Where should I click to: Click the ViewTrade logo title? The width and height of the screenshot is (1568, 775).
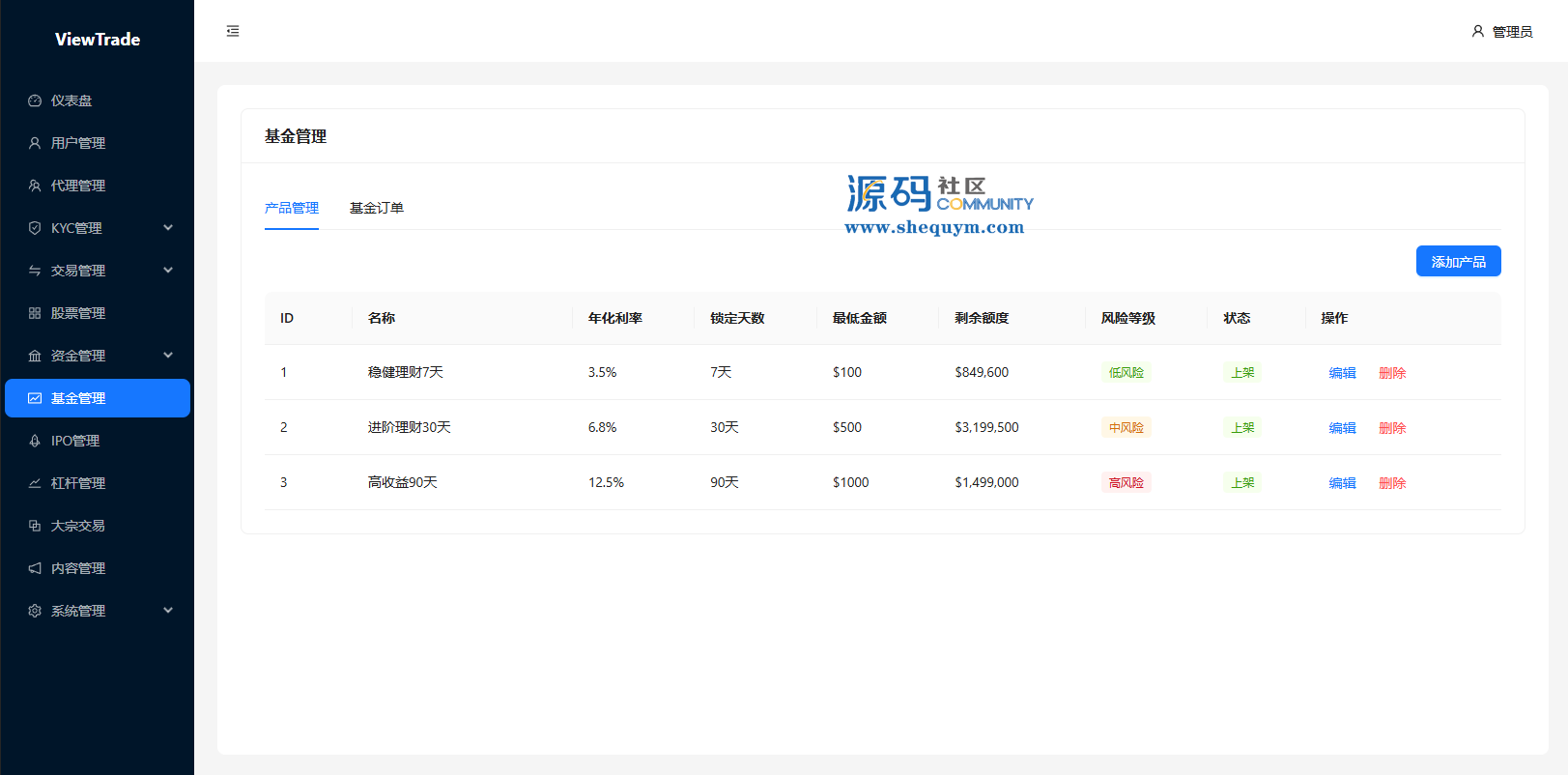[98, 40]
